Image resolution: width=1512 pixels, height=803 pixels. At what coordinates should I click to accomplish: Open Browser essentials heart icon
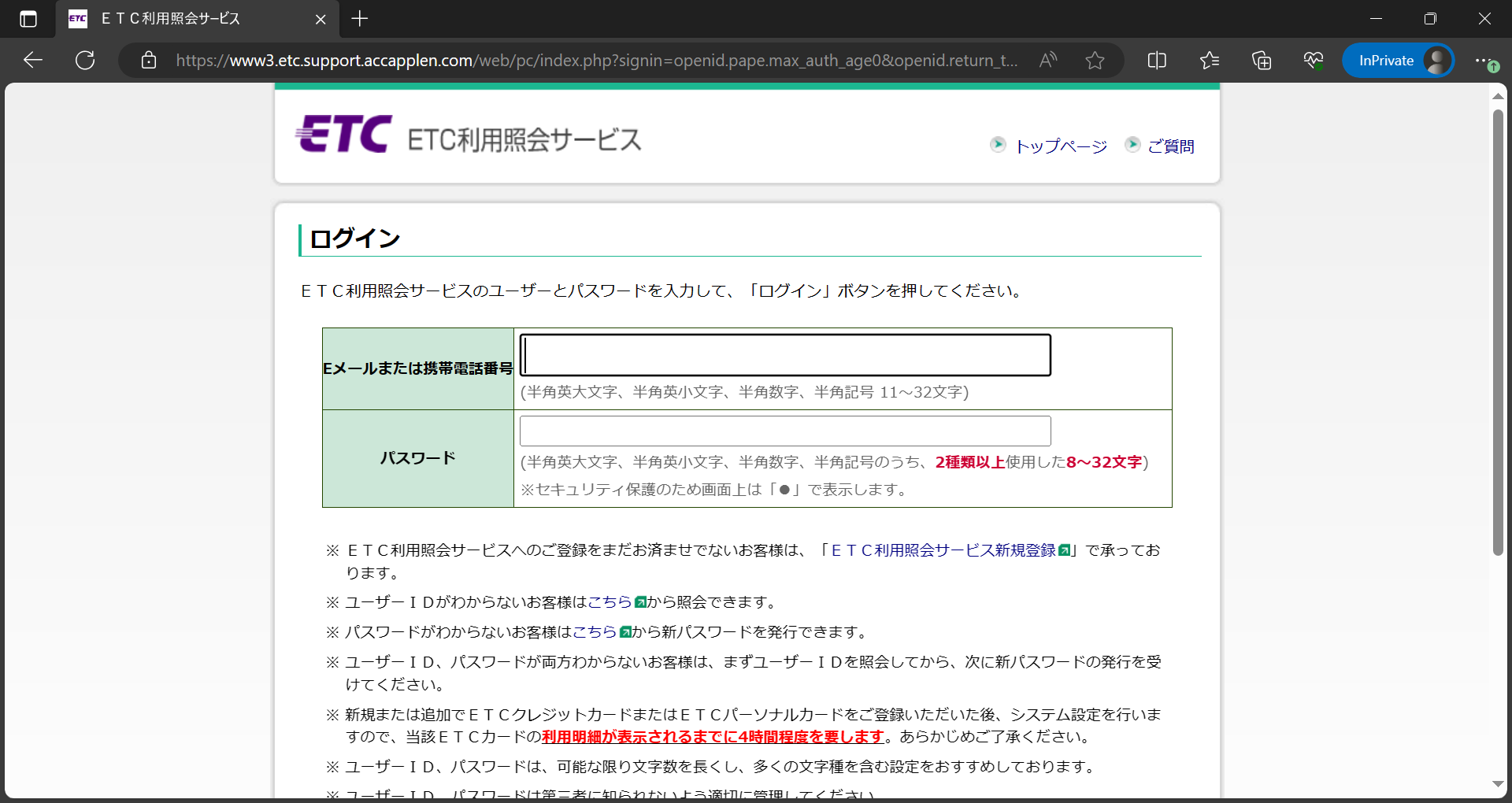pyautogui.click(x=1313, y=60)
